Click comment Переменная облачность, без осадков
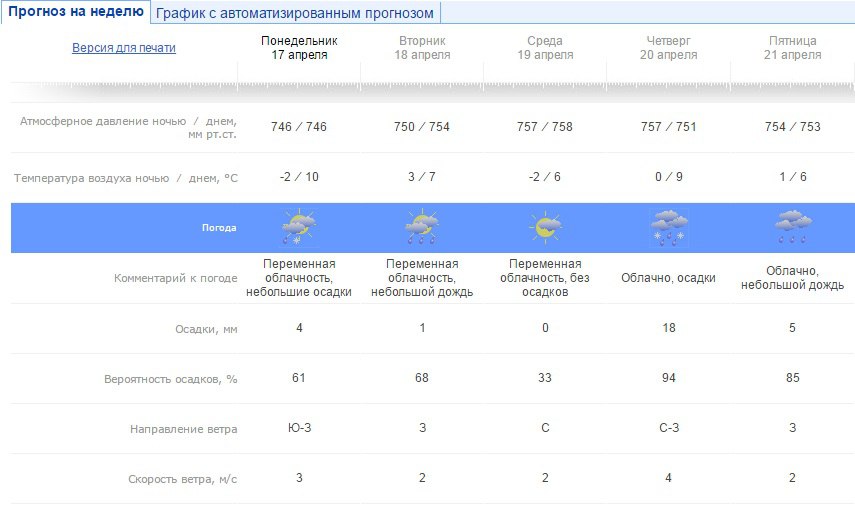Image resolution: width=855 pixels, height=517 pixels. click(x=545, y=278)
